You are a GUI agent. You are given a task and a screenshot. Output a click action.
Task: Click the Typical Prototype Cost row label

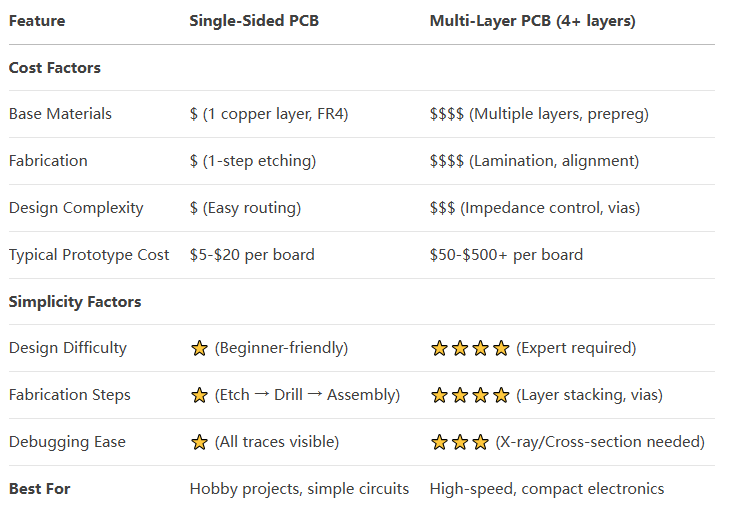click(x=89, y=254)
